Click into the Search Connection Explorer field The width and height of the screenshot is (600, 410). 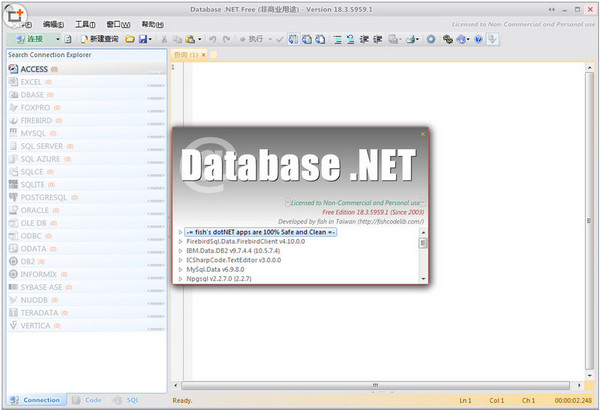pos(85,55)
